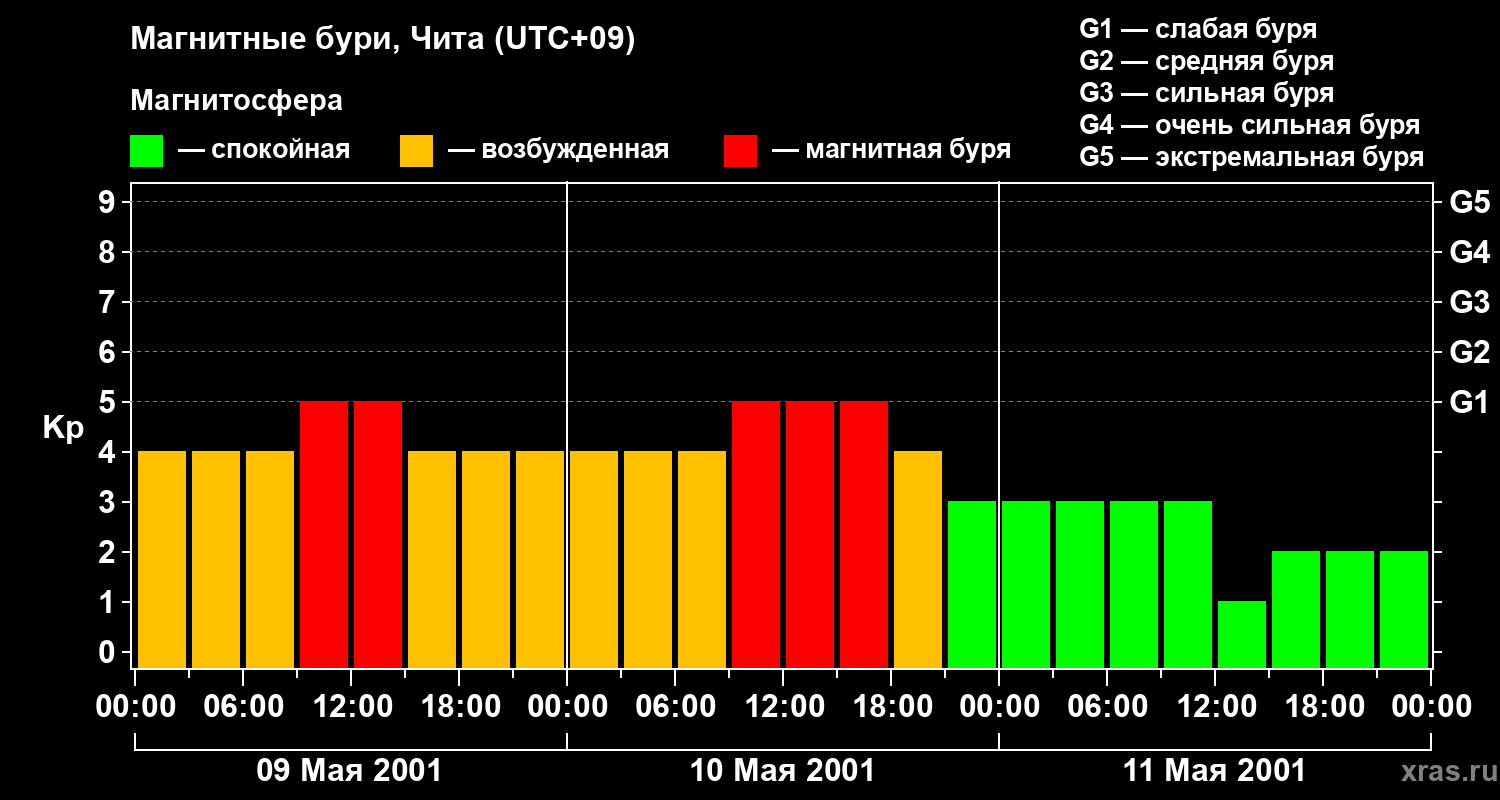The height and width of the screenshot is (800, 1500).
Task: Click the right-axis 'G3' storm level label
Action: [x=1469, y=303]
